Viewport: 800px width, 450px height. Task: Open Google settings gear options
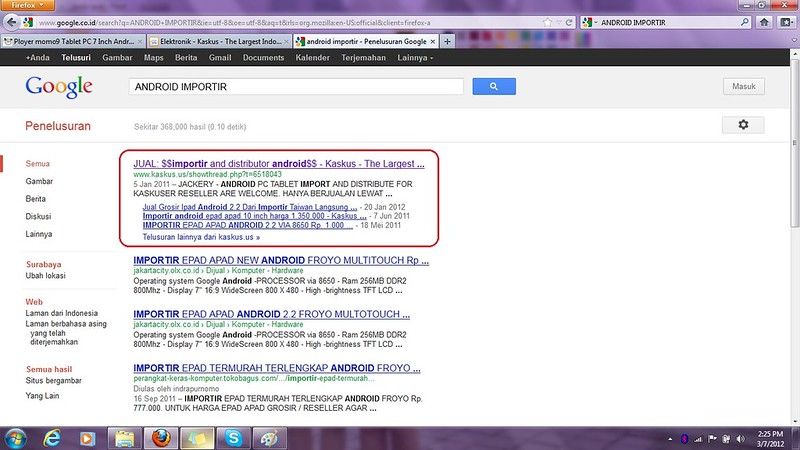(743, 124)
